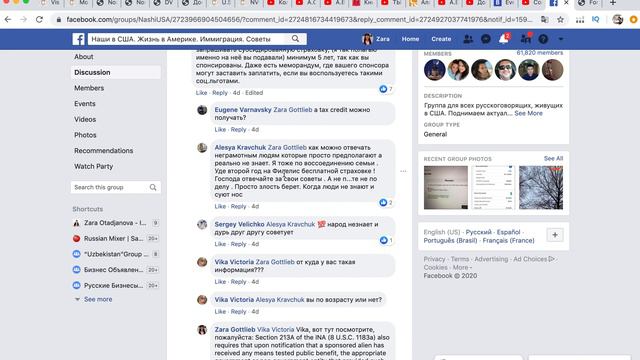Screen dimensions: 640x360
Task: Open the About section
Action: tap(84, 57)
